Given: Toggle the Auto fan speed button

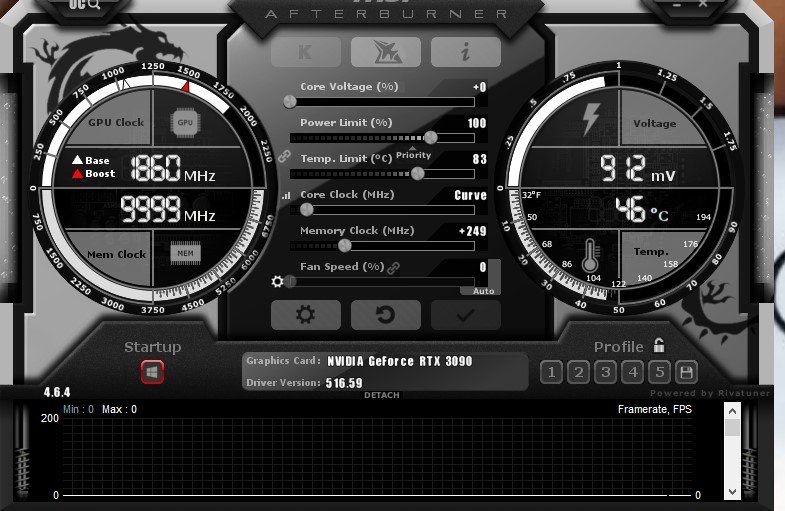Looking at the screenshot, I should [x=484, y=291].
